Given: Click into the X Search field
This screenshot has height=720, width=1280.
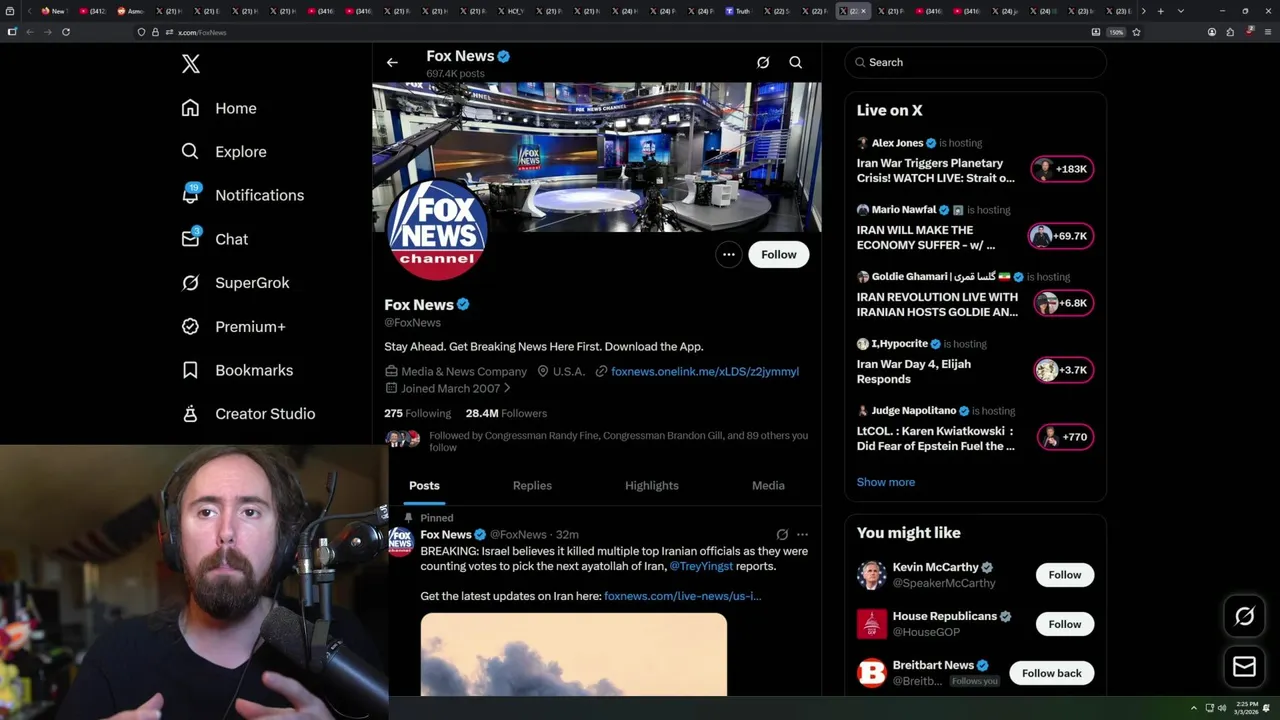Looking at the screenshot, I should [x=975, y=62].
